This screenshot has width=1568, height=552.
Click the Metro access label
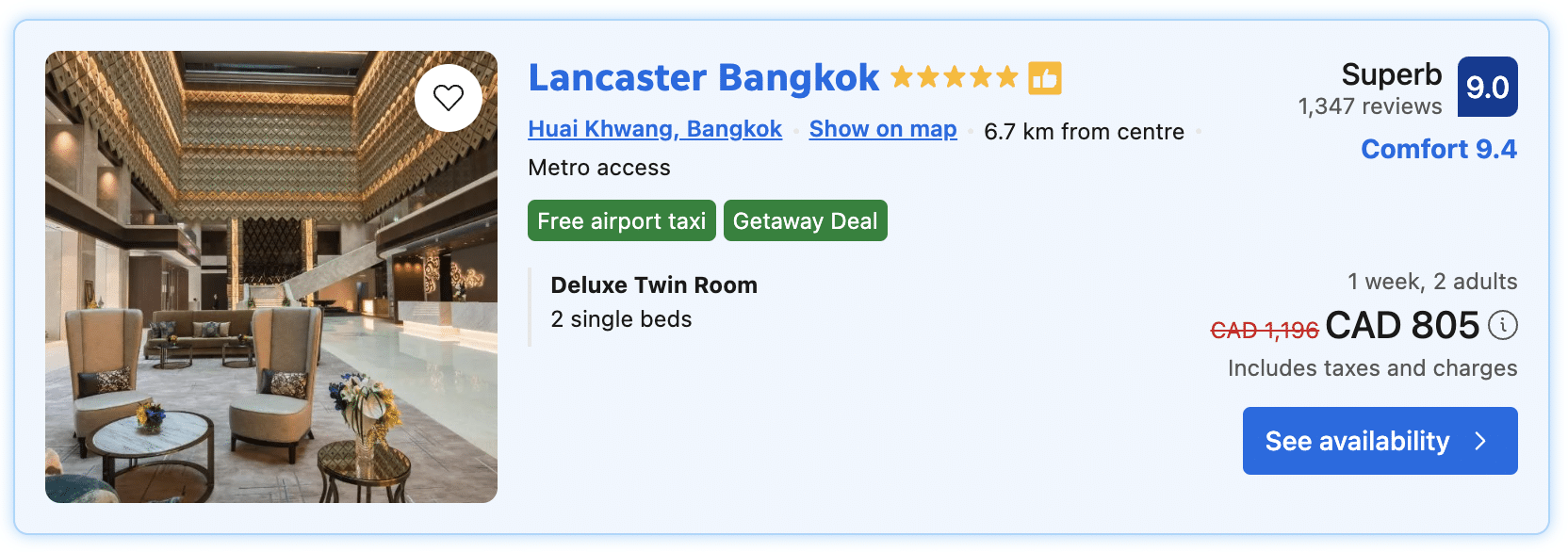coord(599,168)
